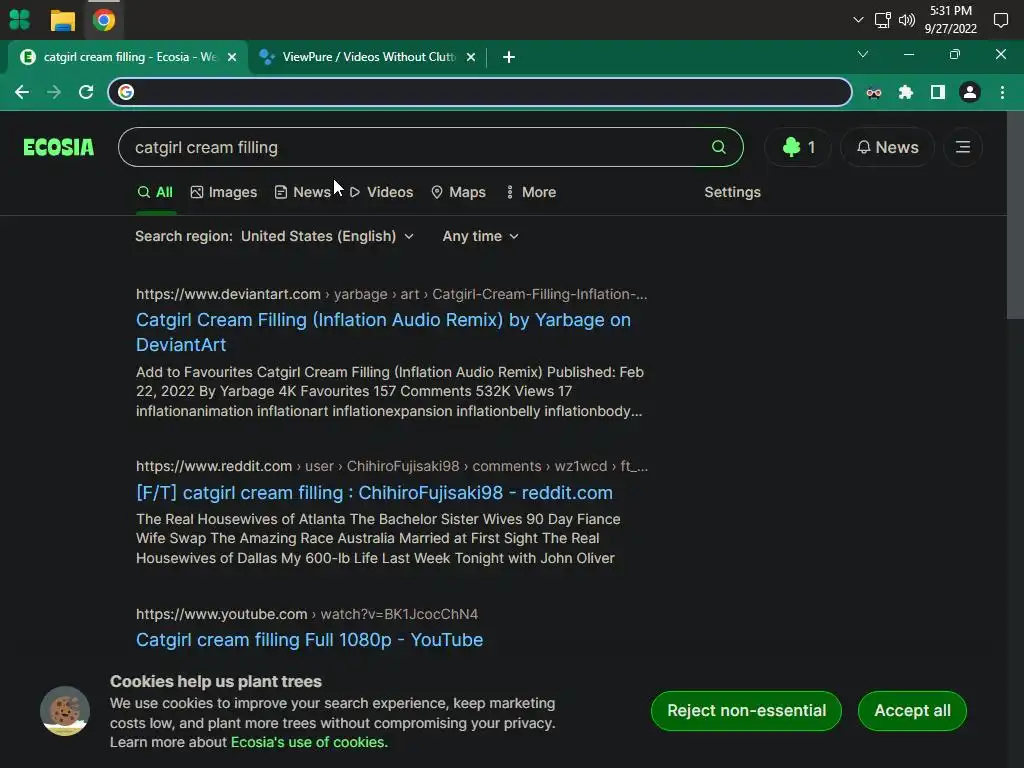Open the Any time filter dropdown

pyautogui.click(x=481, y=236)
